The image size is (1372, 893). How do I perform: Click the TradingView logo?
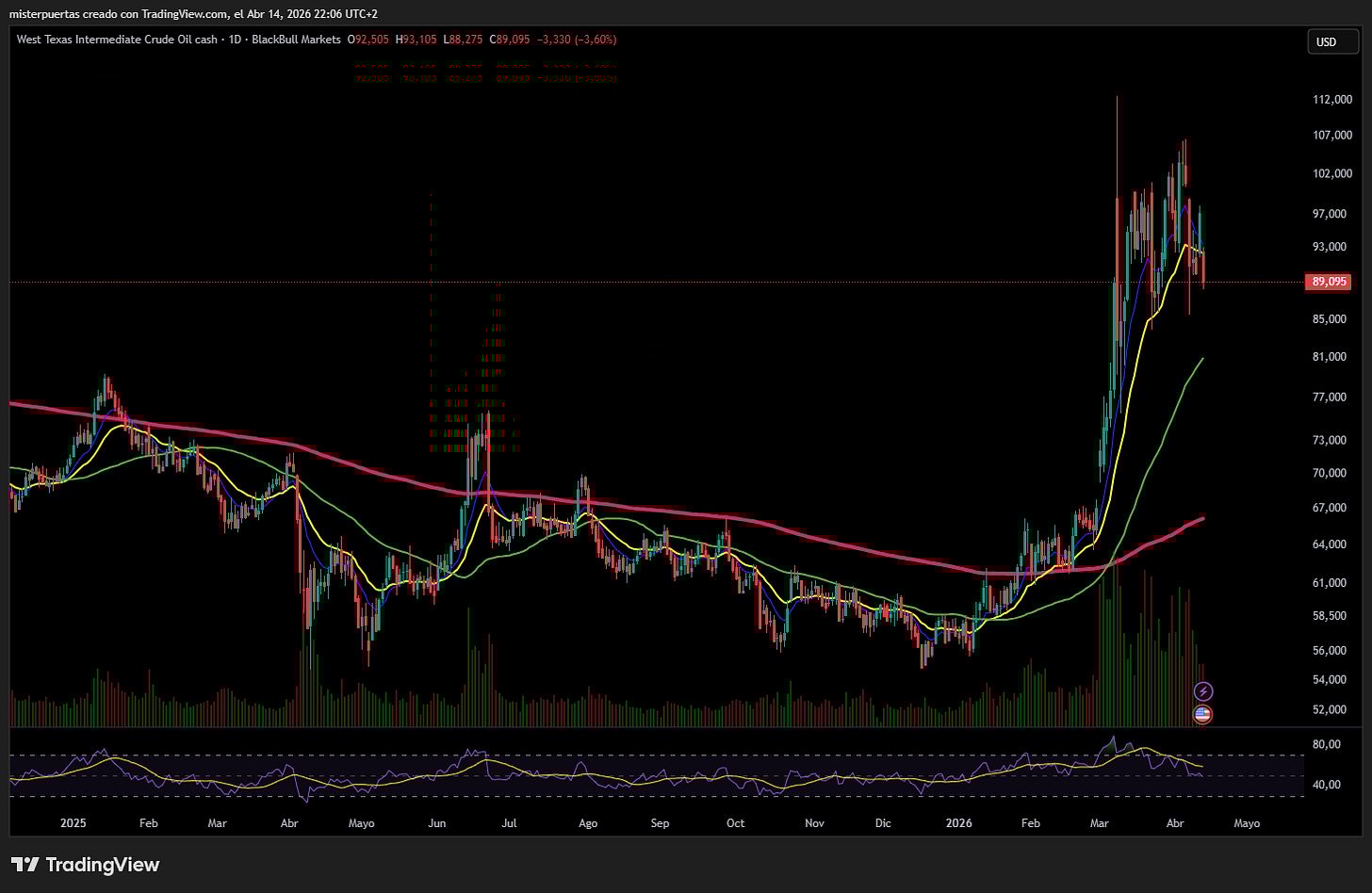[85, 865]
